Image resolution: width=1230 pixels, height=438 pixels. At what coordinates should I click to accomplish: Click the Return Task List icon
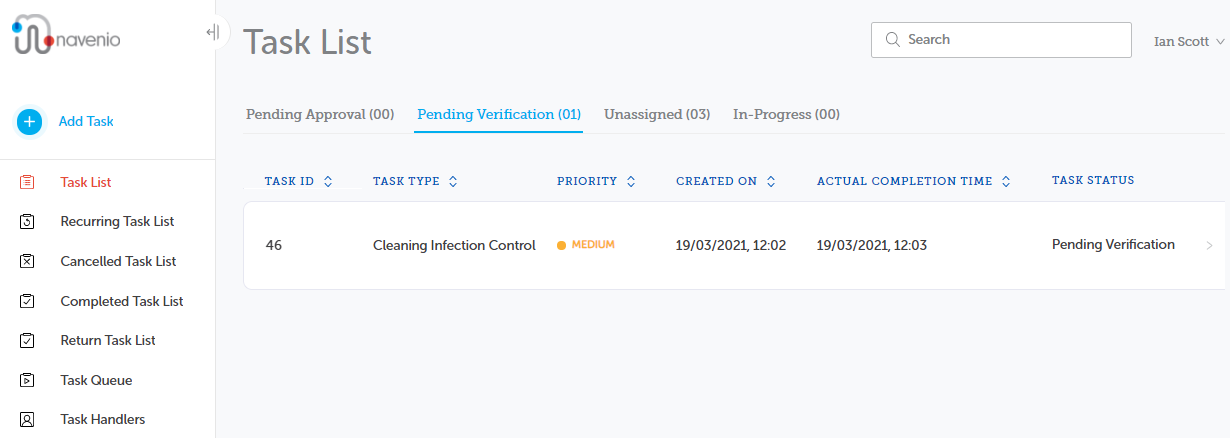[x=27, y=340]
